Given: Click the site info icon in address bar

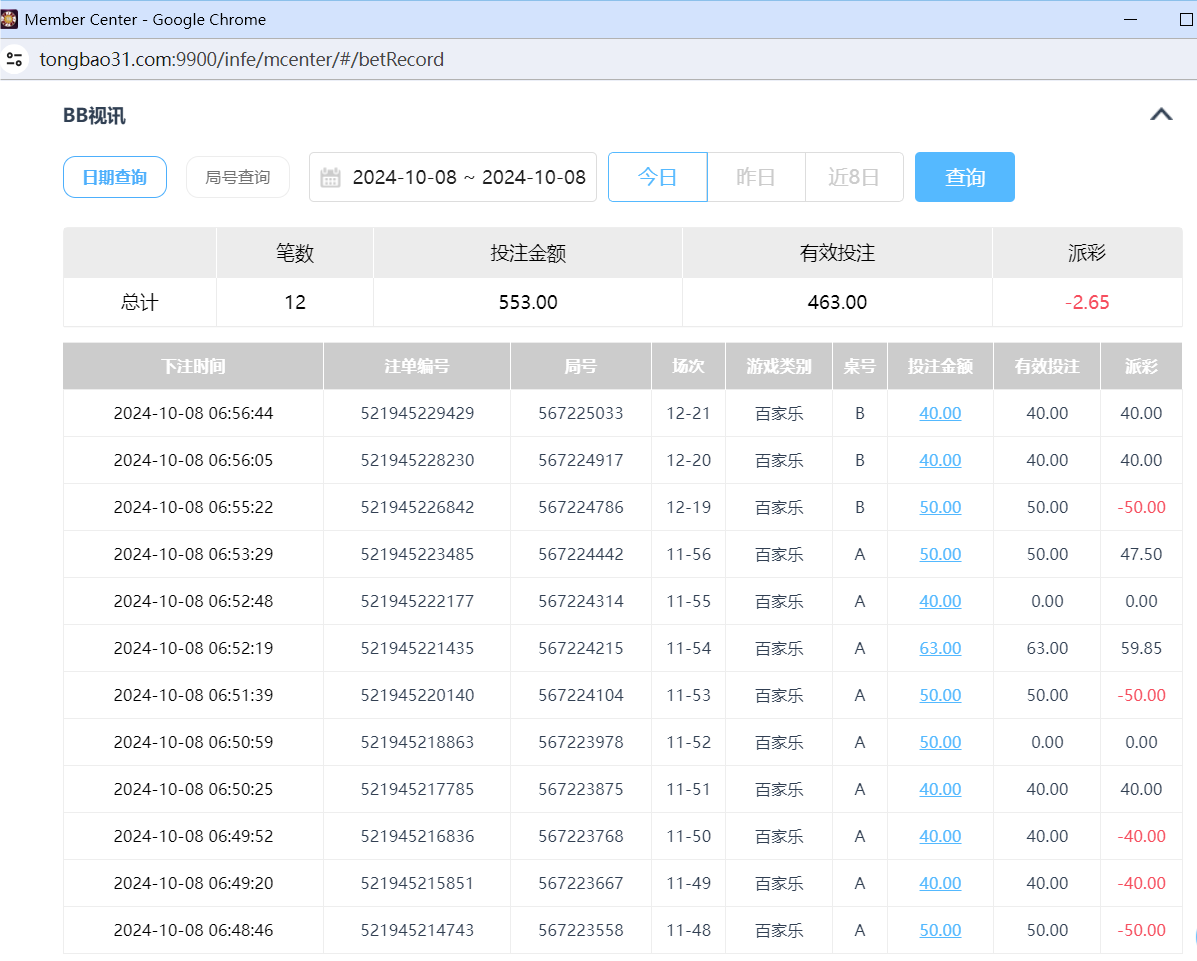Looking at the screenshot, I should coord(14,59).
